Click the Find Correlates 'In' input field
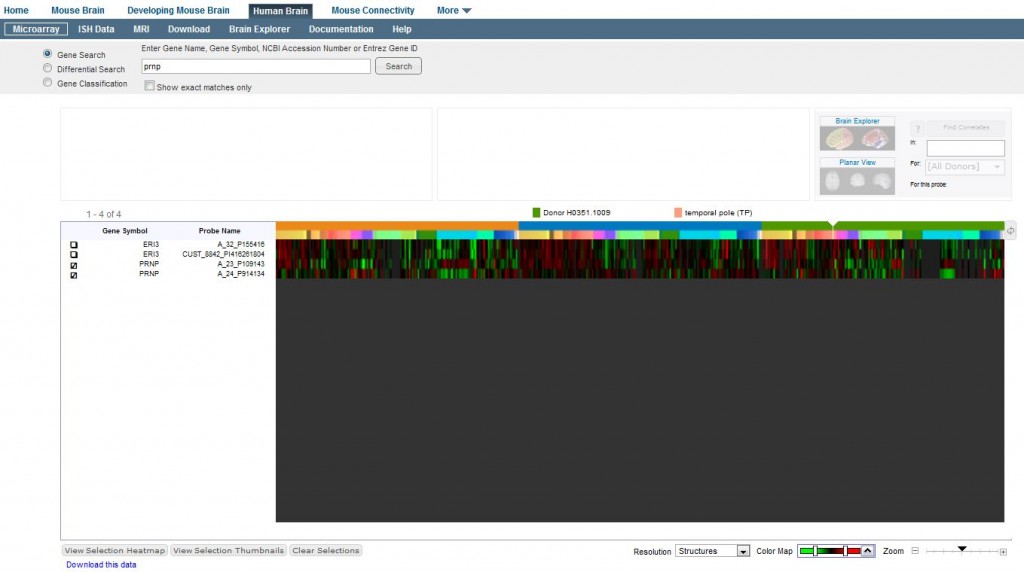 [x=965, y=148]
